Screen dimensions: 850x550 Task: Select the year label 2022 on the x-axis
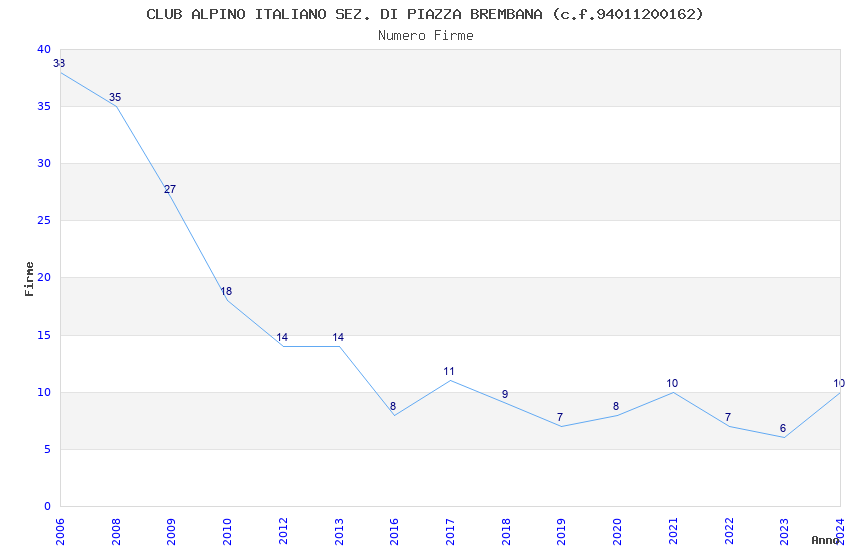click(x=729, y=532)
